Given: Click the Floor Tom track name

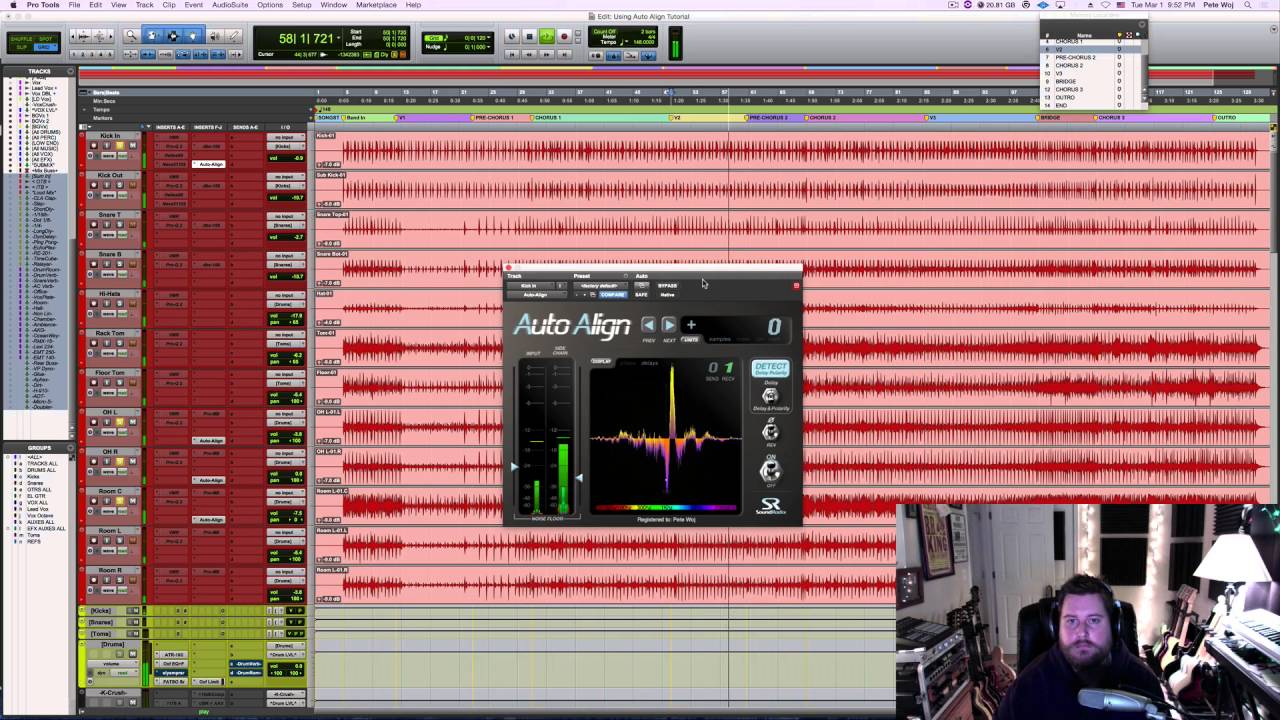Looking at the screenshot, I should [x=110, y=373].
